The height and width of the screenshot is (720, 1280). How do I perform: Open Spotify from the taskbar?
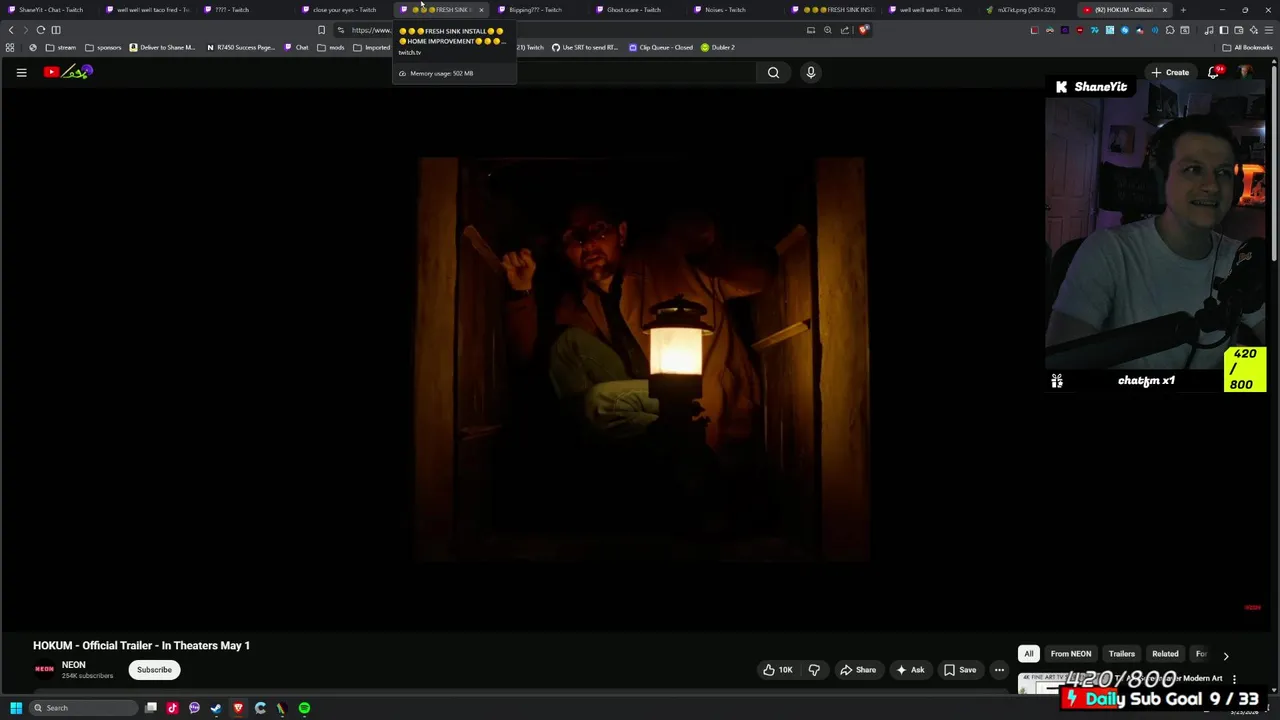tap(304, 708)
